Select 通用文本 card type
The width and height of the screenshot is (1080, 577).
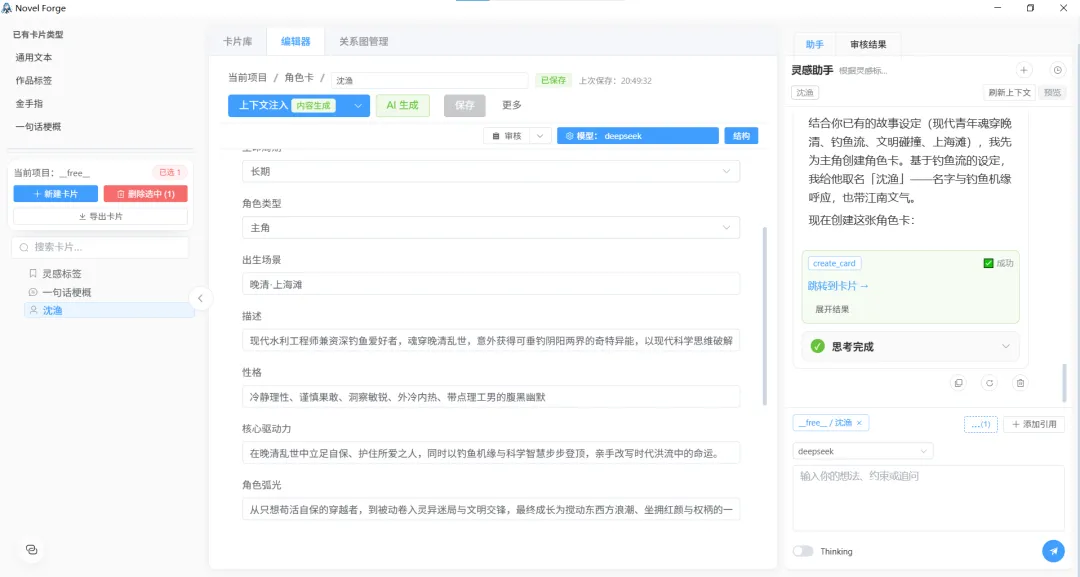34,57
